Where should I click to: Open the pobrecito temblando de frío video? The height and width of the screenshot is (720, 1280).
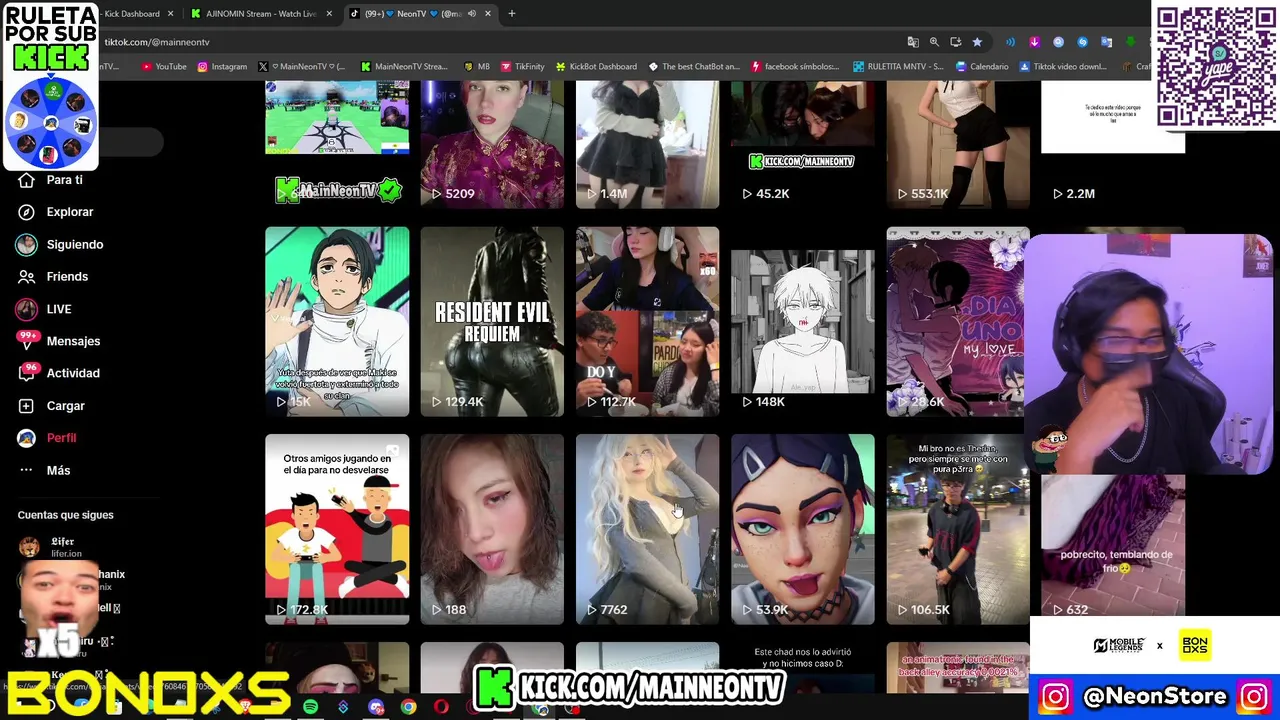[1113, 545]
